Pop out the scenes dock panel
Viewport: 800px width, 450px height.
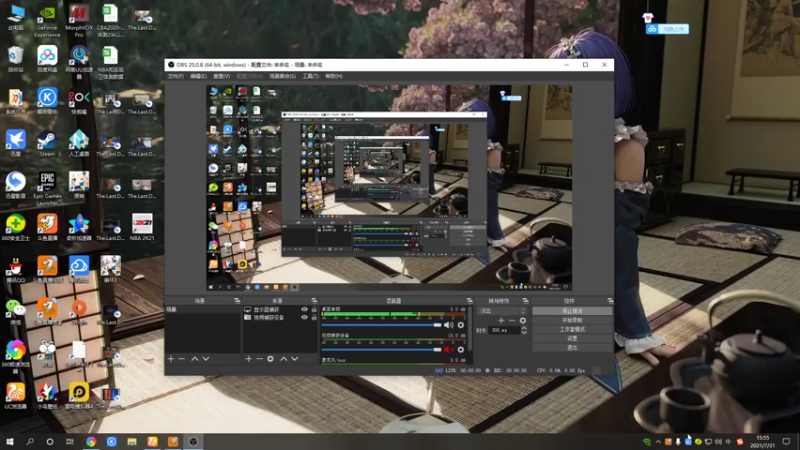237,301
